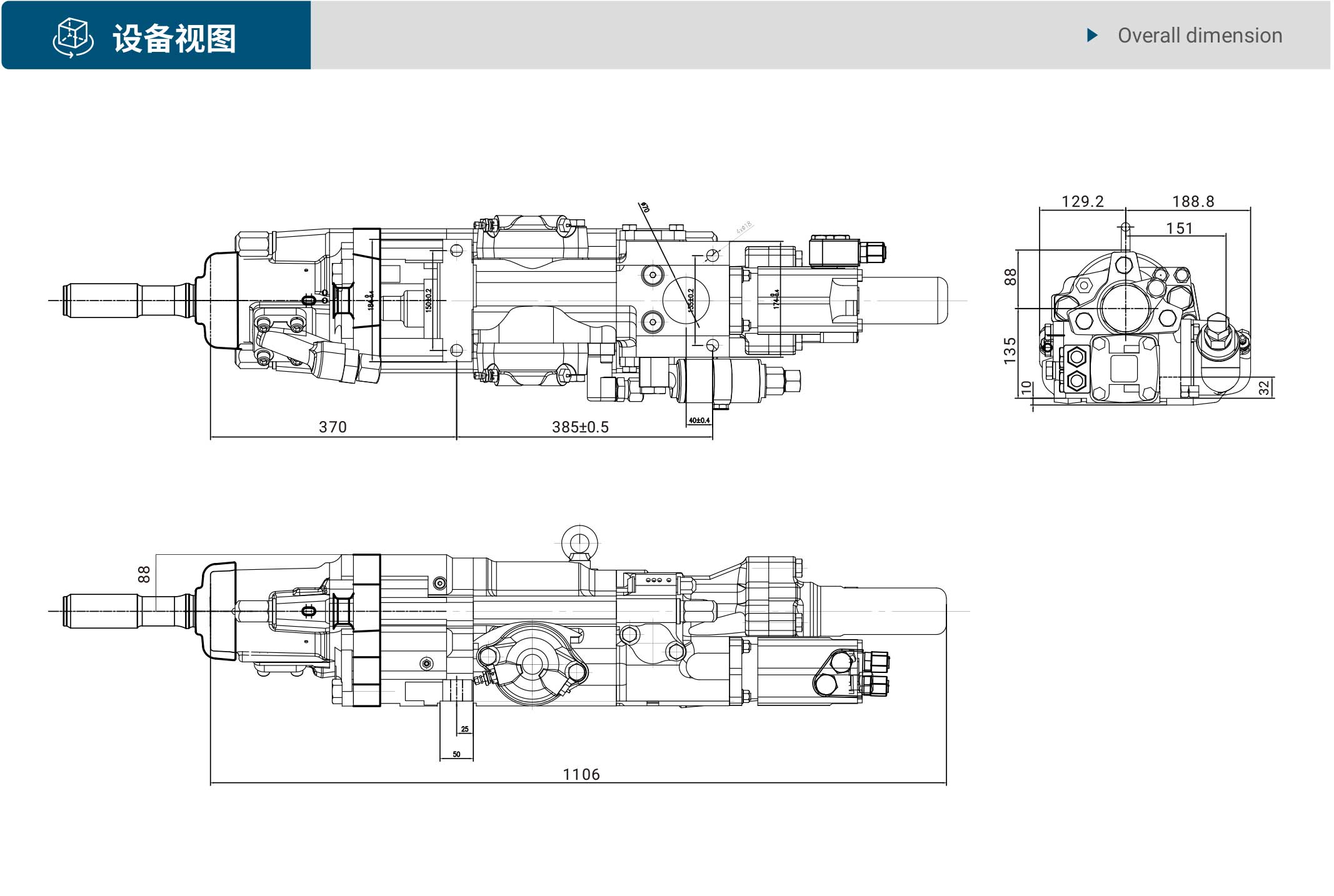Click the blue triangle arrow before Overall dimension
The width and height of the screenshot is (1334, 896).
pos(1092,35)
